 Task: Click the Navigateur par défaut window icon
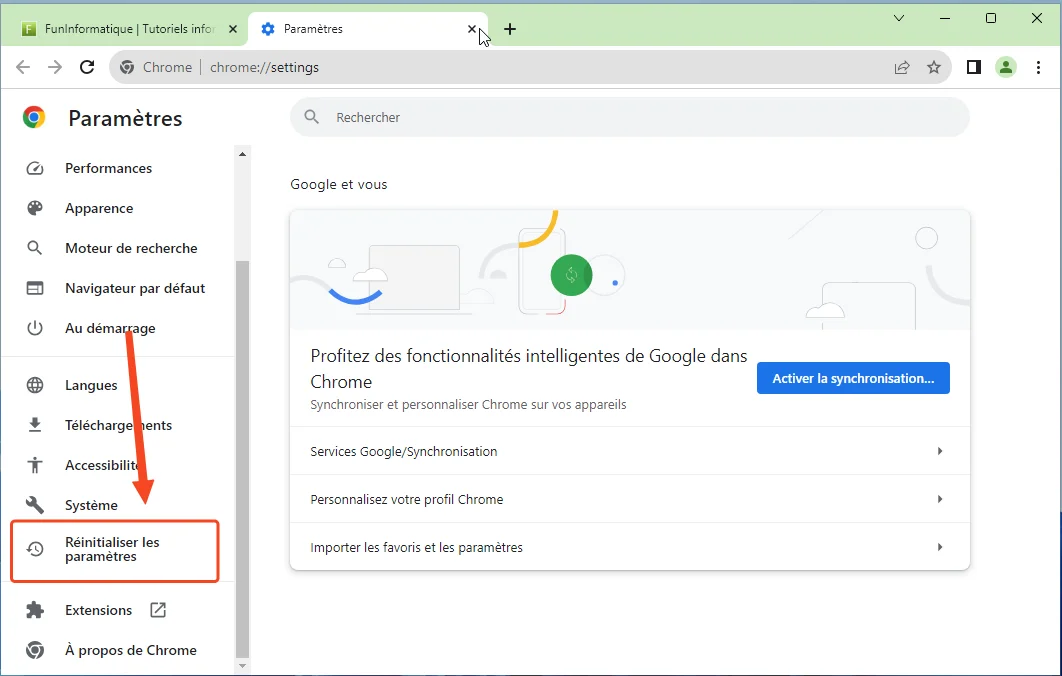click(35, 288)
